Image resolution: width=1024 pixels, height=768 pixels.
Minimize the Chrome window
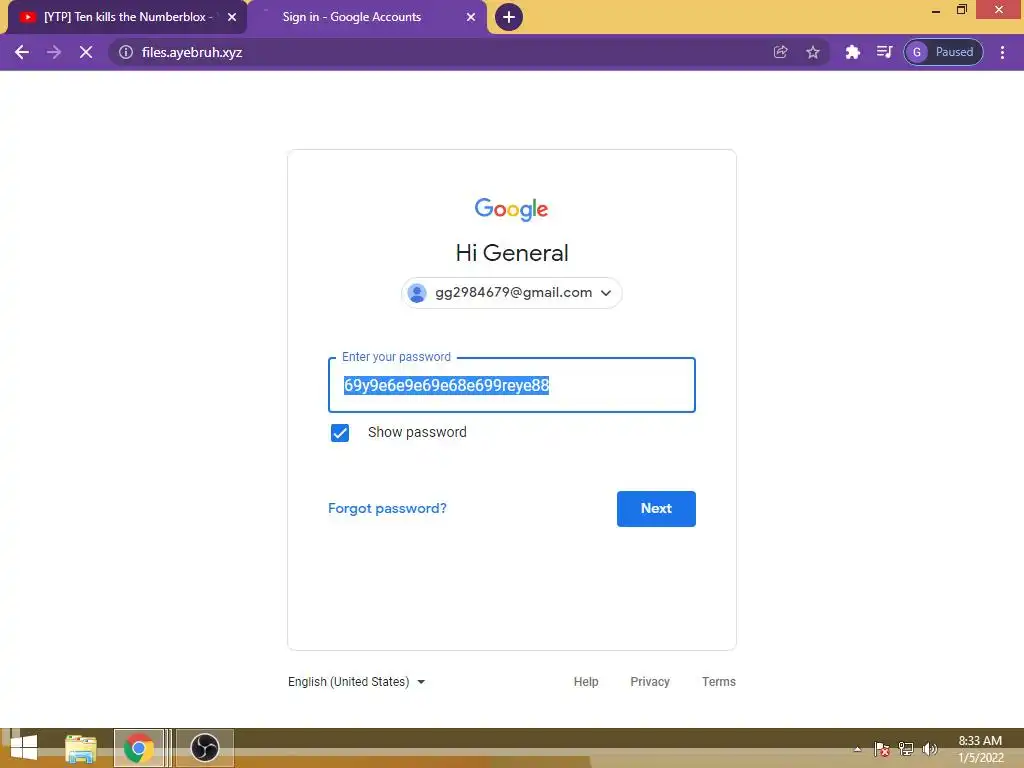(936, 10)
